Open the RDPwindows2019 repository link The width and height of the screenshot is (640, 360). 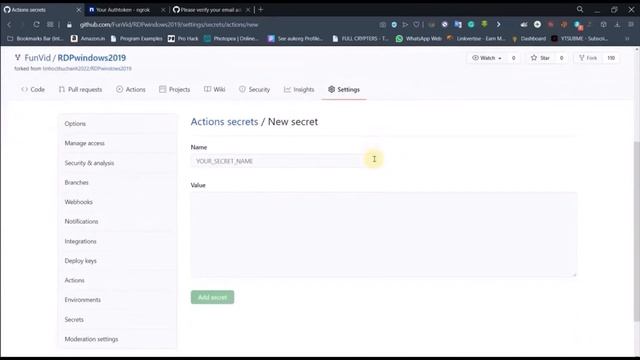coord(91,58)
